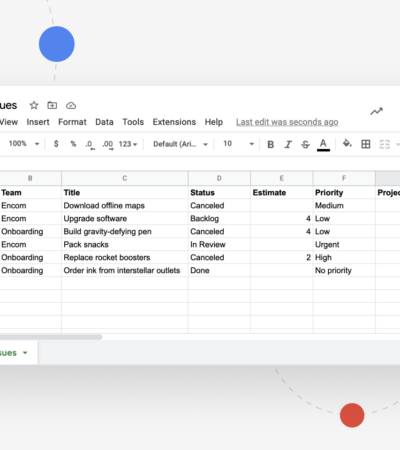Image resolution: width=400 pixels, height=450 pixels.
Task: Open the Extensions menu
Action: [x=174, y=122]
